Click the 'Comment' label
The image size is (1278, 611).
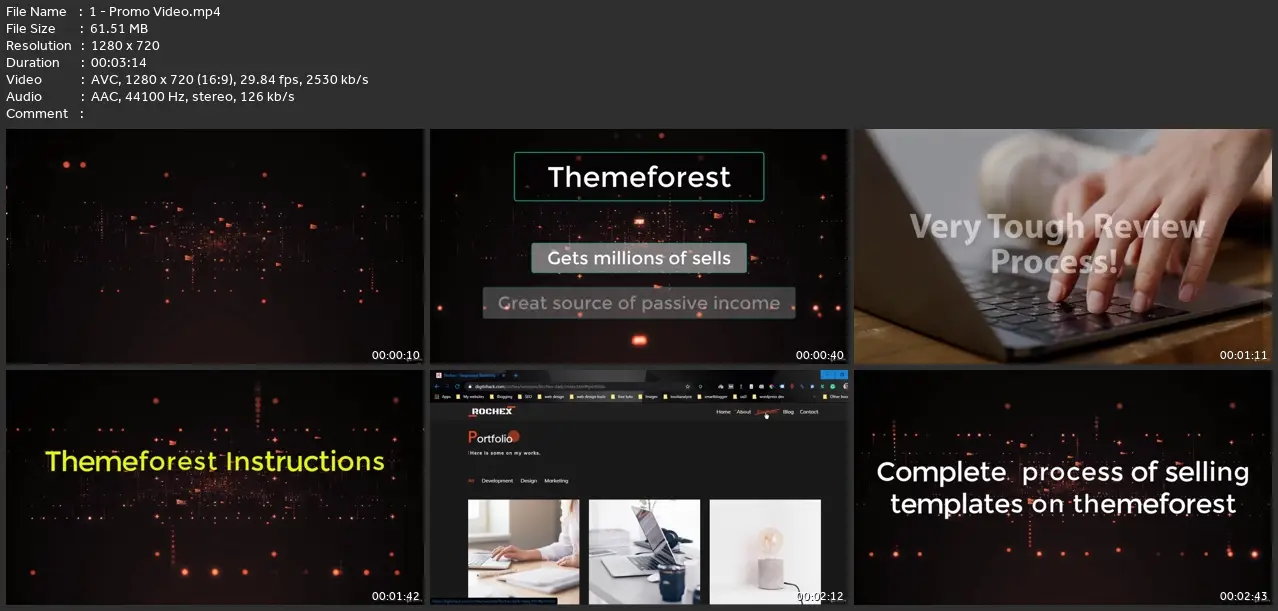pos(37,113)
